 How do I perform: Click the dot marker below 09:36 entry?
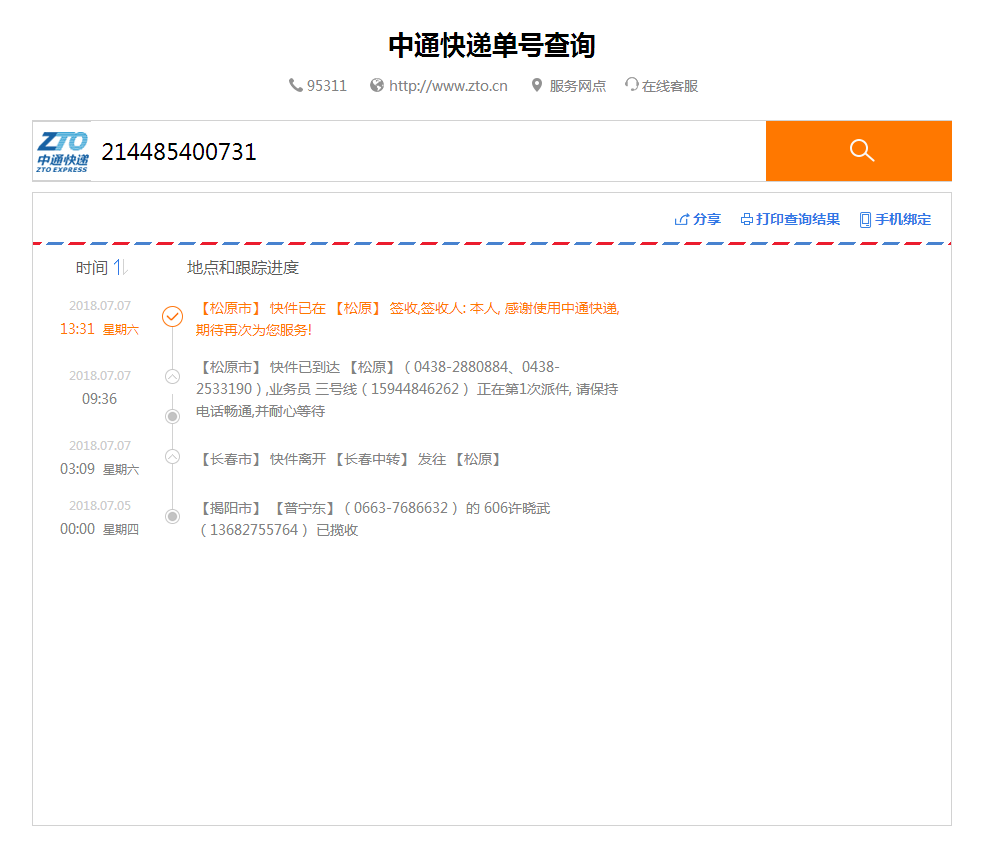point(173,417)
